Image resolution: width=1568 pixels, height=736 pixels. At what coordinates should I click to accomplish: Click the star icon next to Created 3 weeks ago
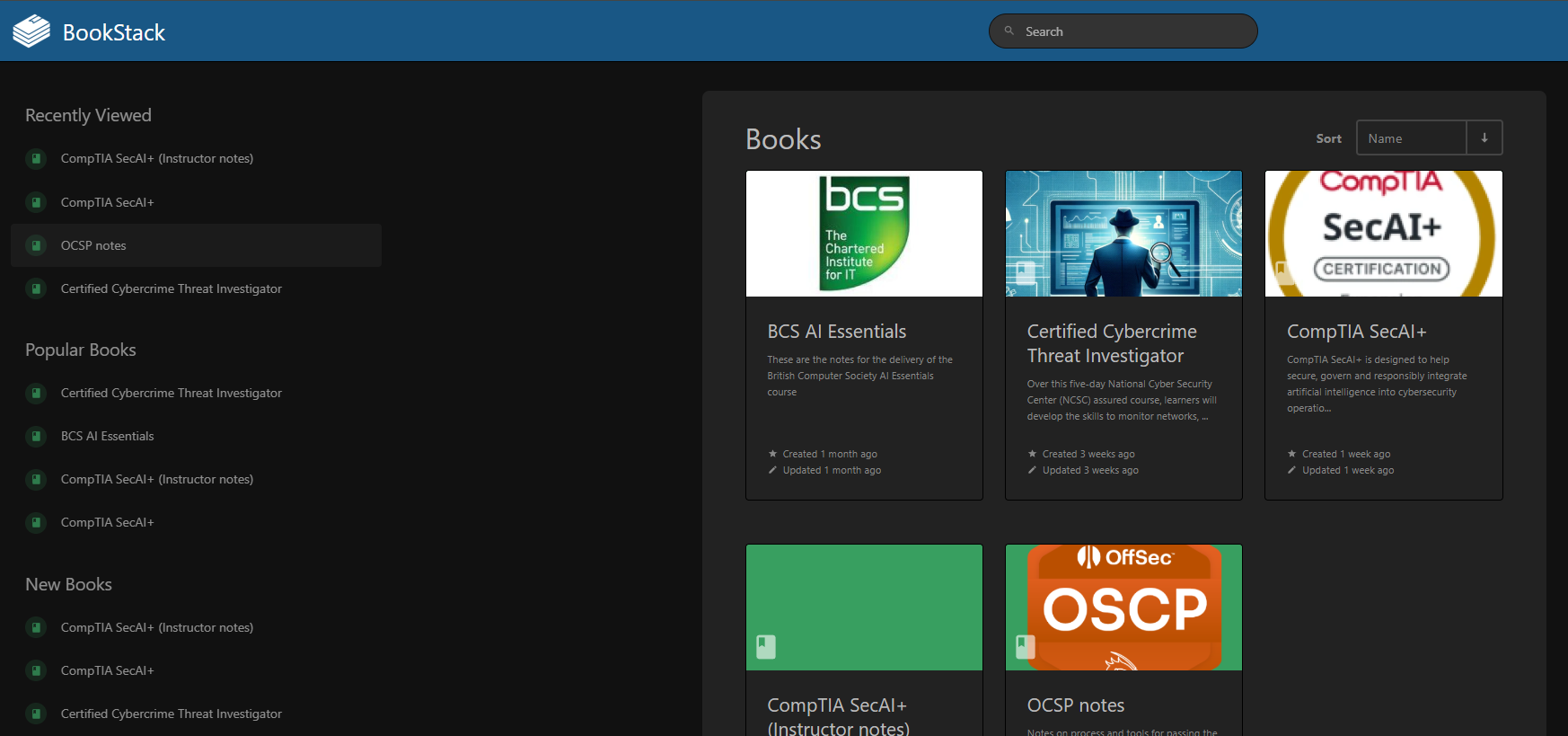coord(1032,454)
